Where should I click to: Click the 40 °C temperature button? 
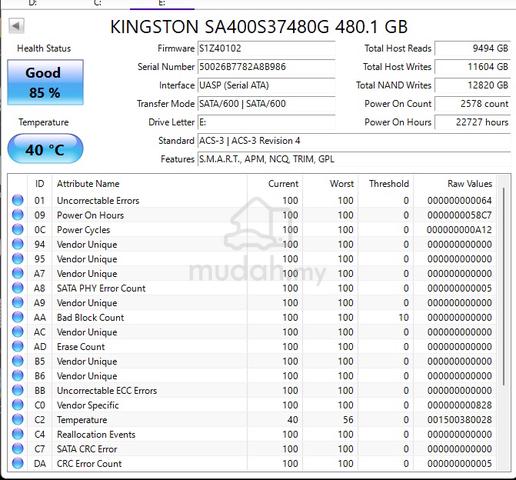point(45,149)
